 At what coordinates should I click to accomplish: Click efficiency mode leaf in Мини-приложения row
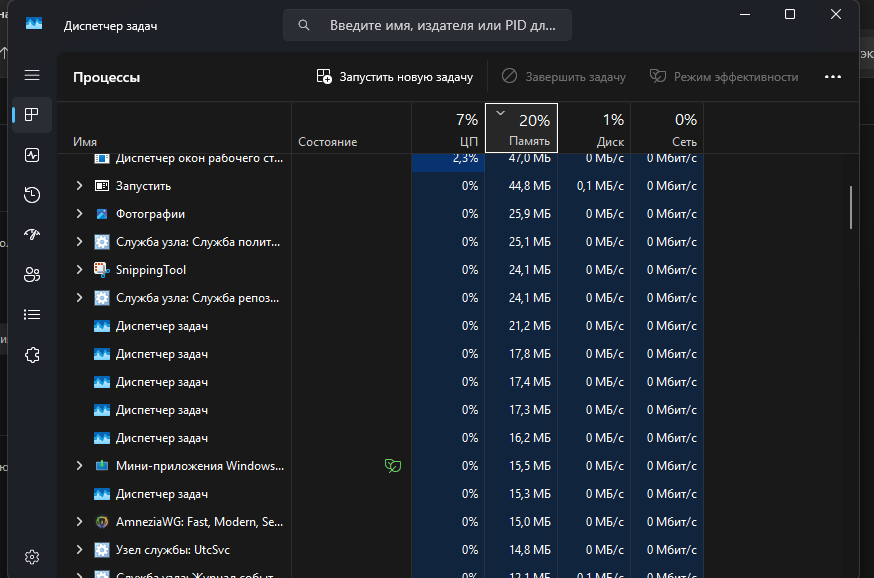pos(393,465)
